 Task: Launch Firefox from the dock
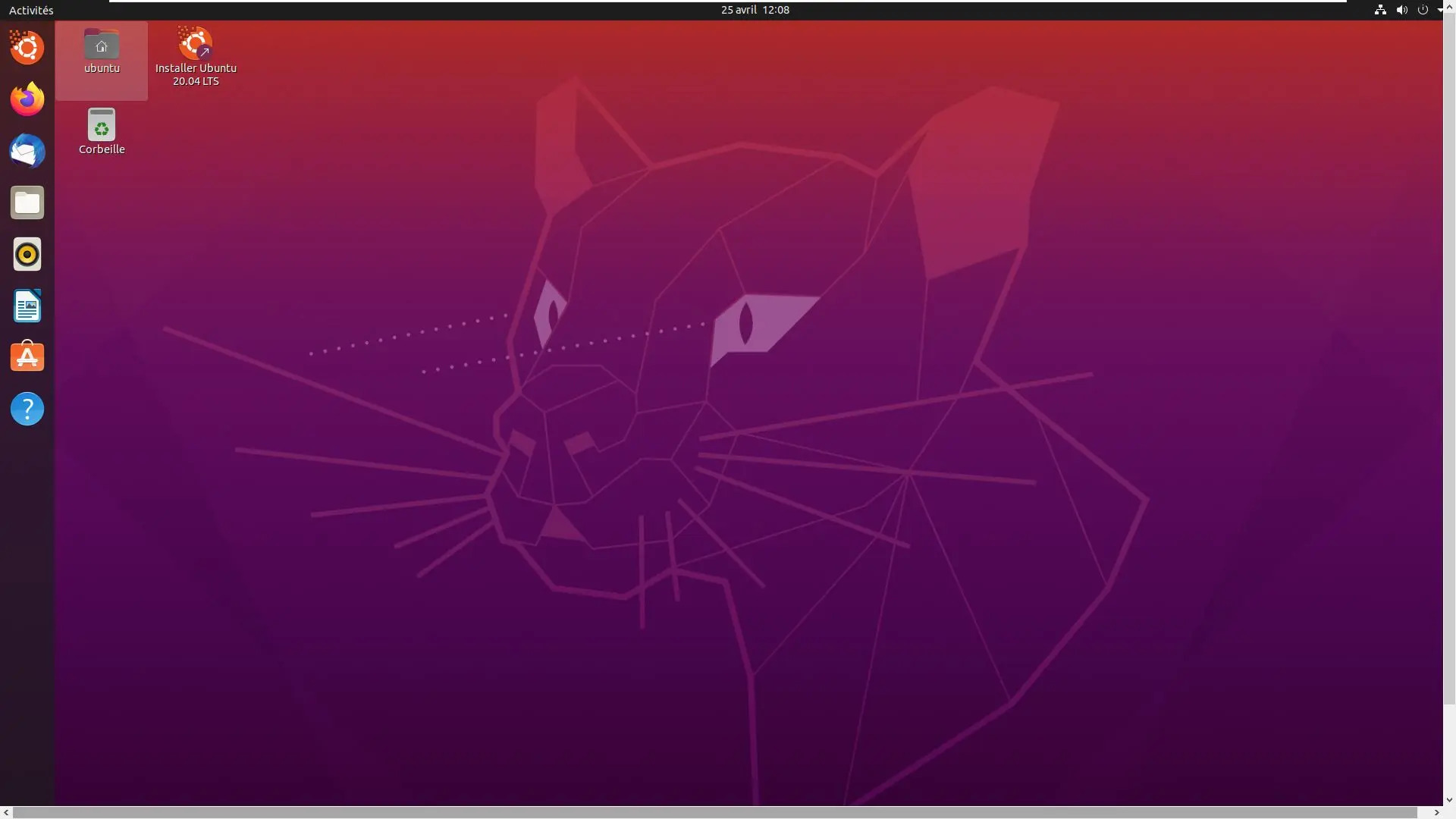click(x=27, y=99)
